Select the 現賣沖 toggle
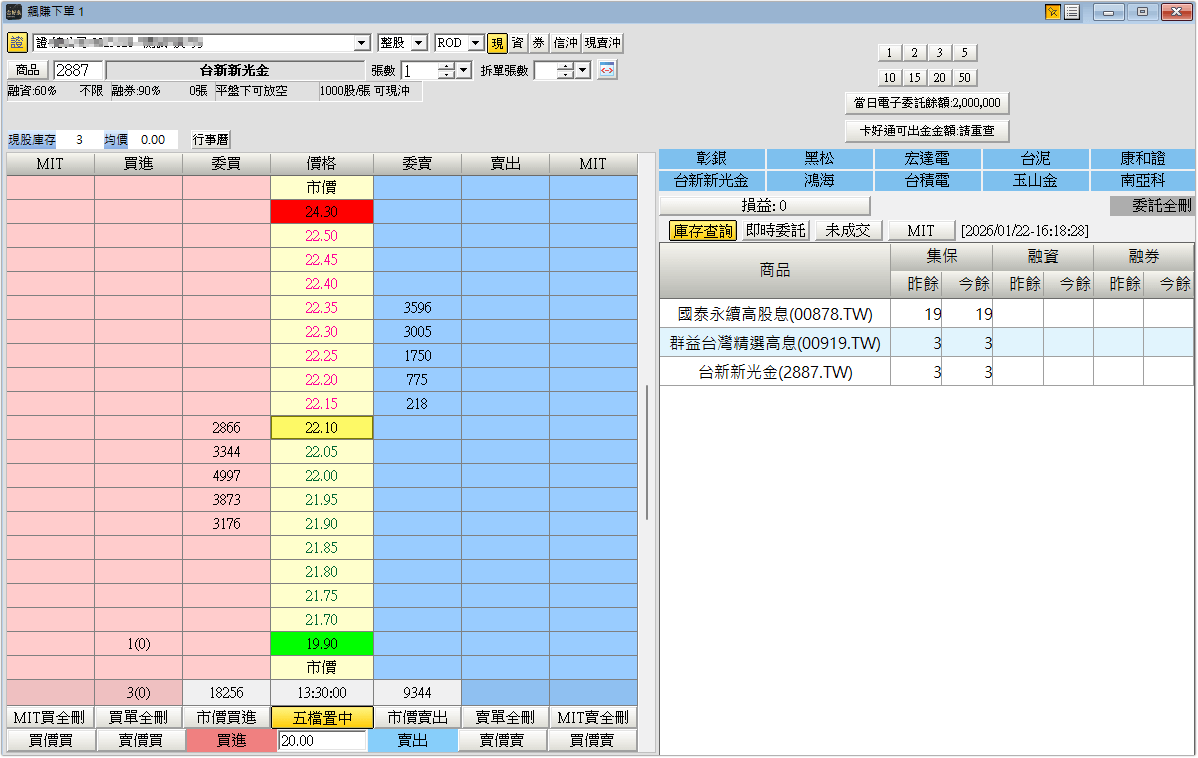 point(603,44)
